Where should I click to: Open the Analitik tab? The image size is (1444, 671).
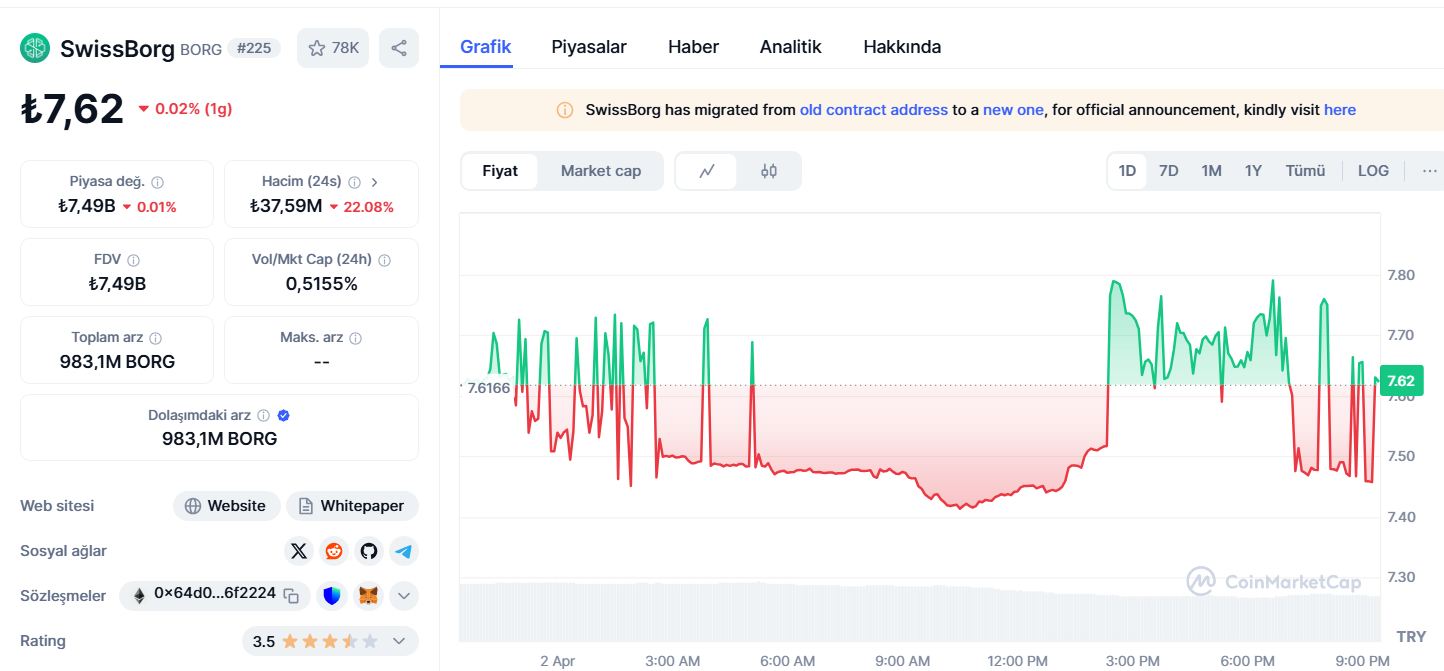(790, 47)
